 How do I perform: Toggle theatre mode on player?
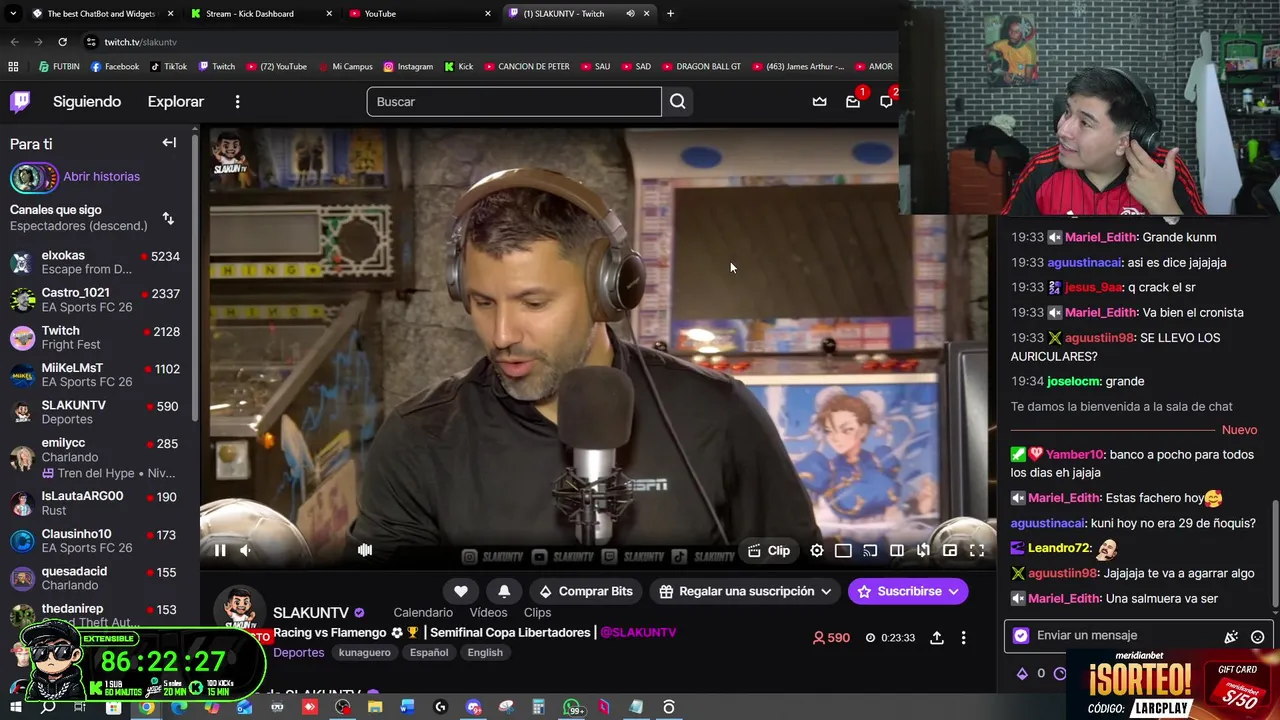tap(843, 550)
